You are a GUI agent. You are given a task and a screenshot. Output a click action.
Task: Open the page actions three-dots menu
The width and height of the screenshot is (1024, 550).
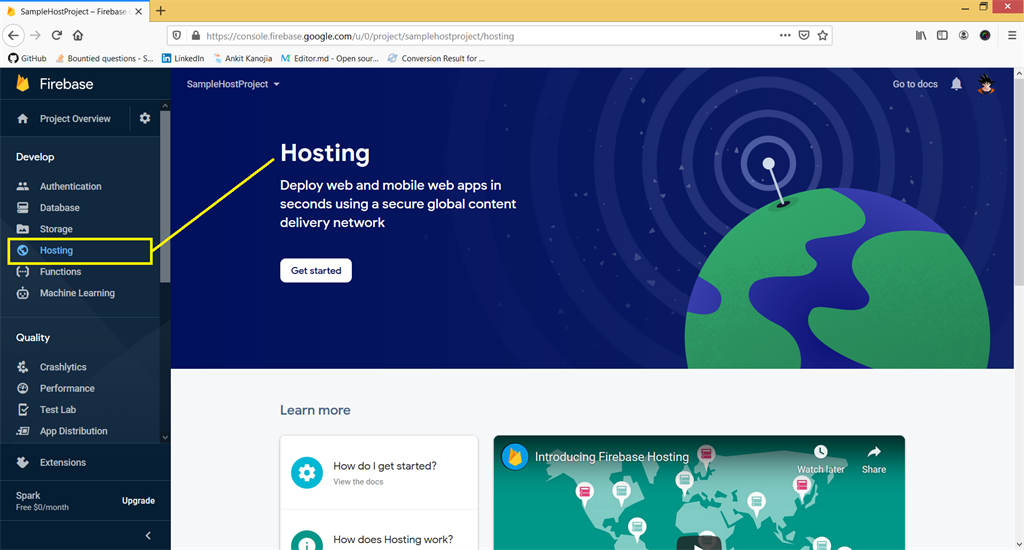coord(785,35)
